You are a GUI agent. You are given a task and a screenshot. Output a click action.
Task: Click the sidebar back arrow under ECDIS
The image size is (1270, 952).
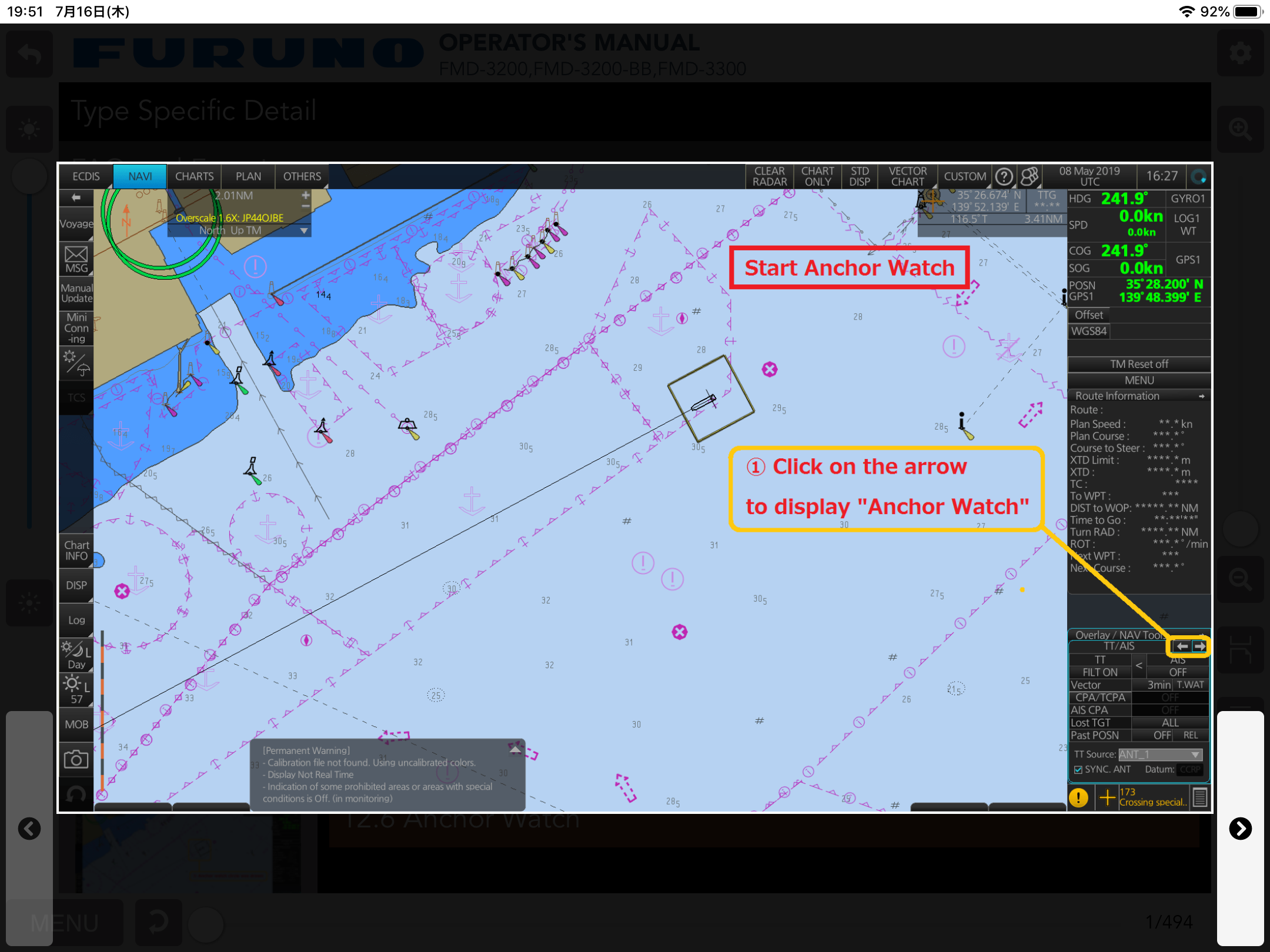coord(76,198)
